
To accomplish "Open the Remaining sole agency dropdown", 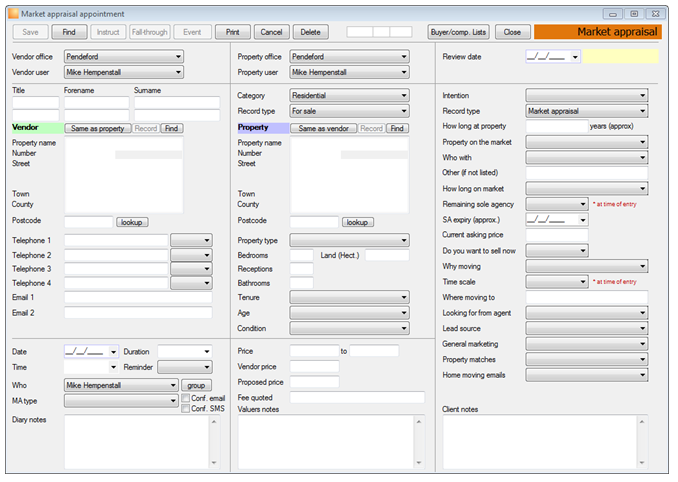I will click(x=557, y=204).
